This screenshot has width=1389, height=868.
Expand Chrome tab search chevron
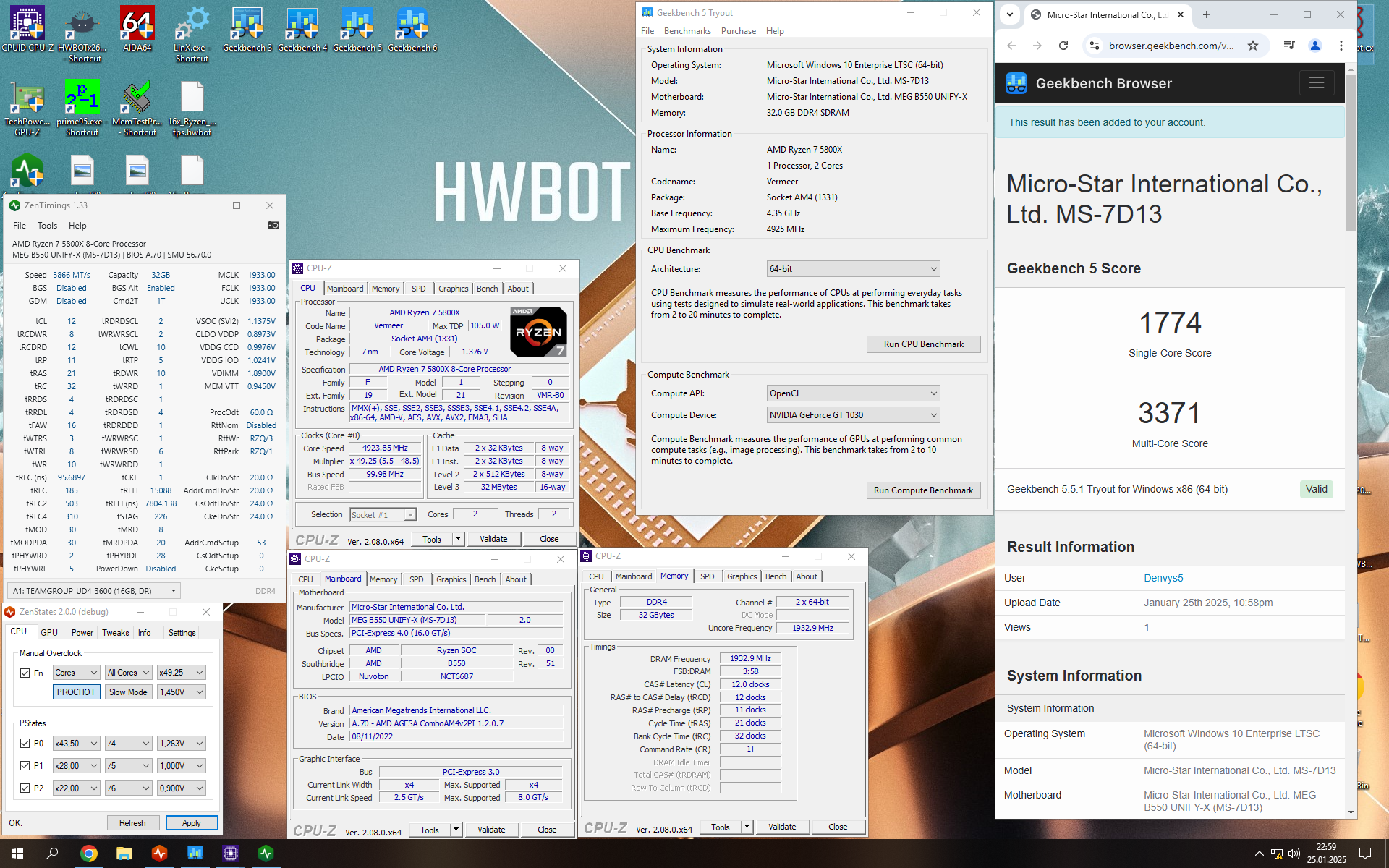(1010, 14)
